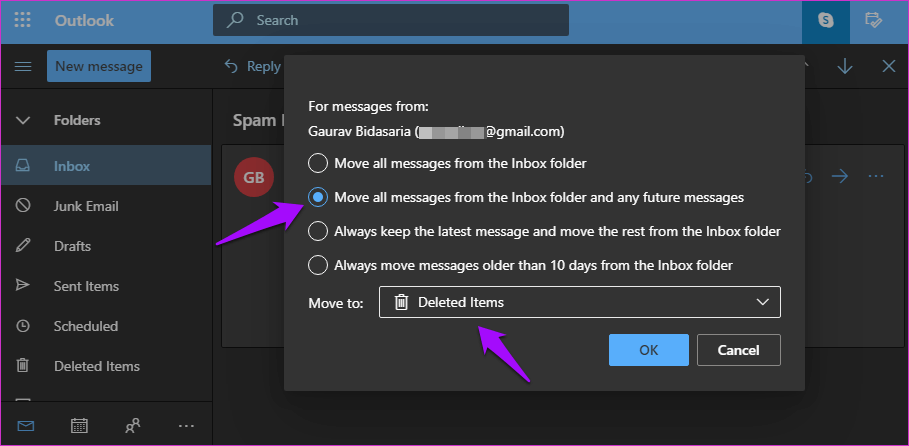
Task: Open the Deleted Items folder in sidebar
Action: pos(106,366)
